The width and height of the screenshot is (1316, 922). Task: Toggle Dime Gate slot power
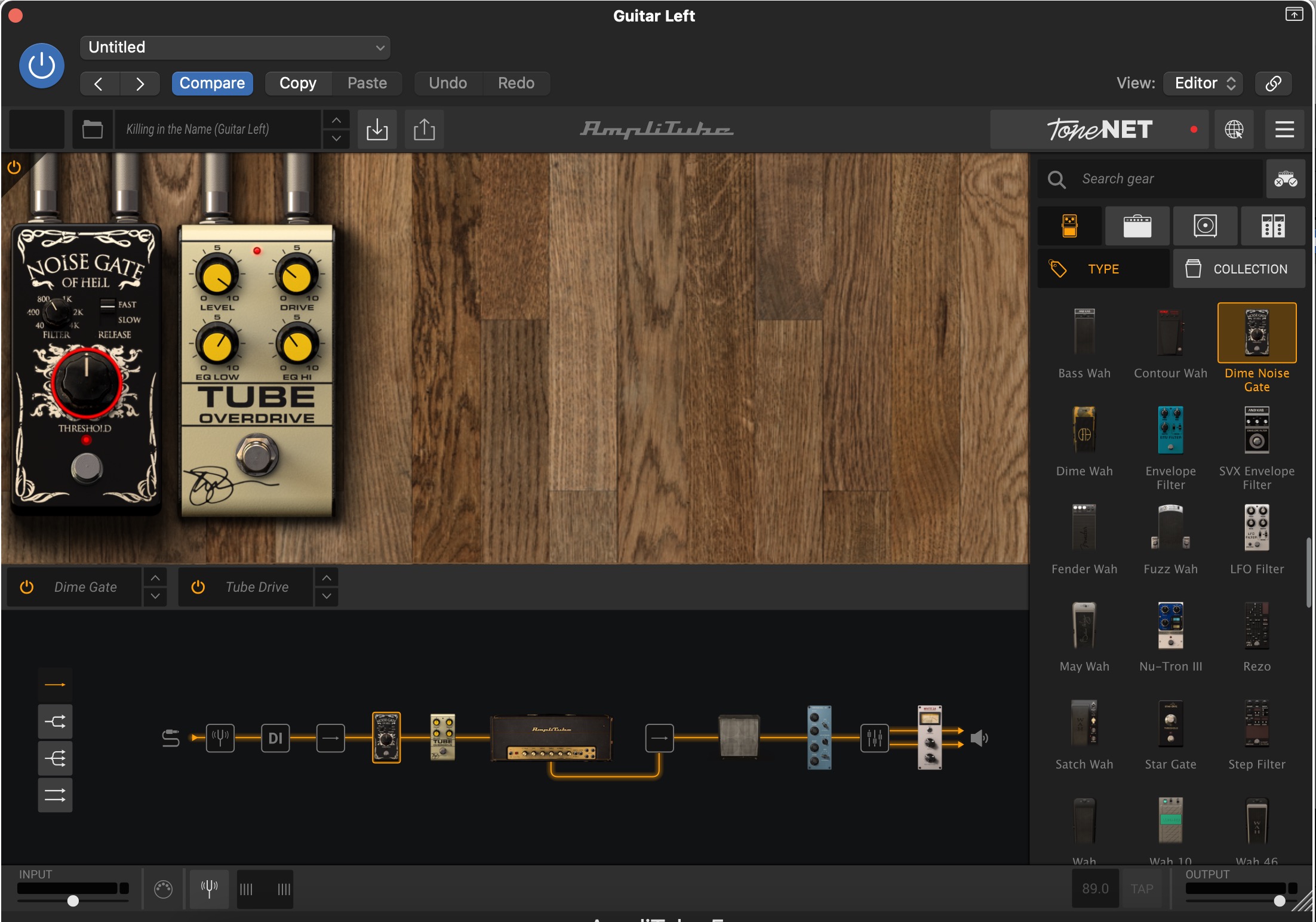pos(27,587)
